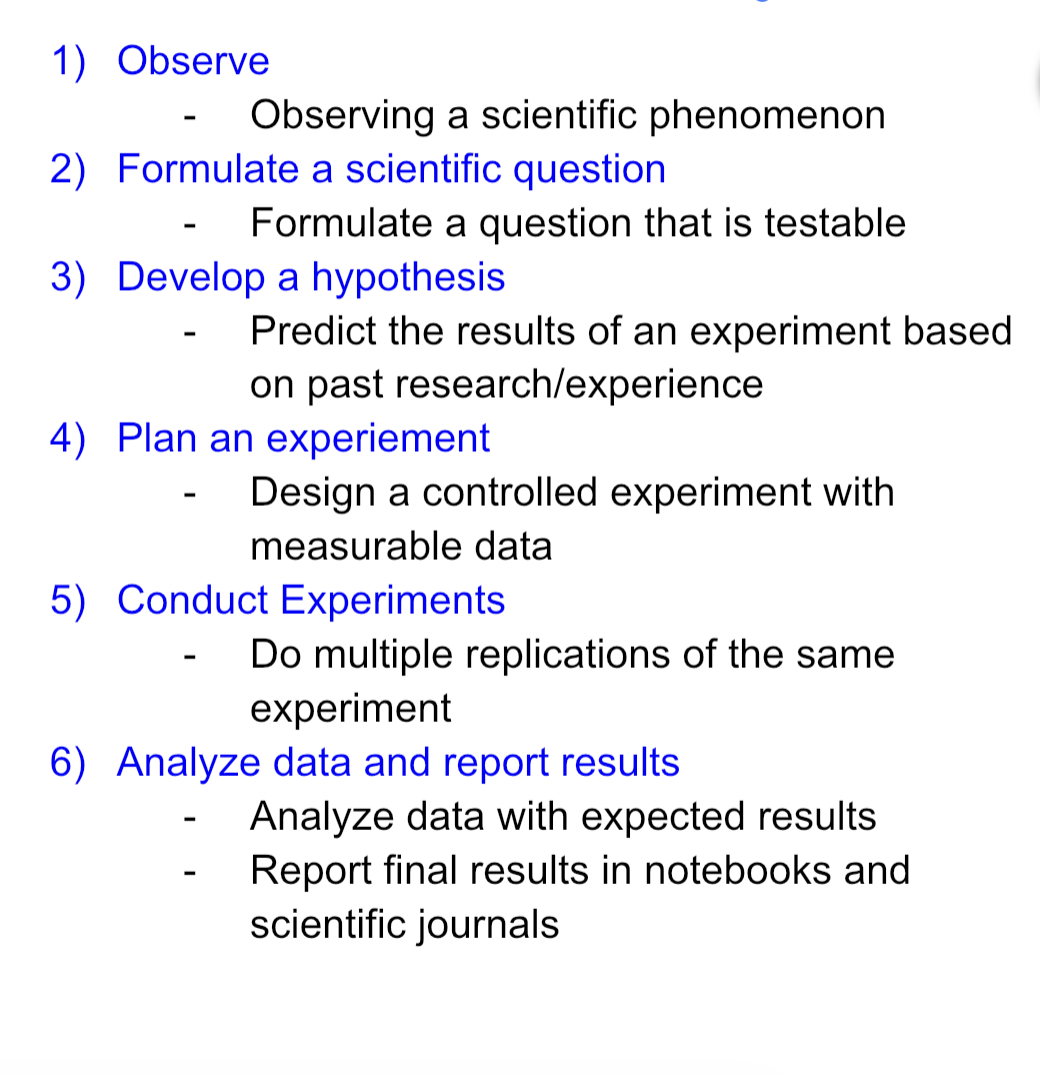1040x1075 pixels.
Task: Click the list number '6)'
Action: pos(69,763)
